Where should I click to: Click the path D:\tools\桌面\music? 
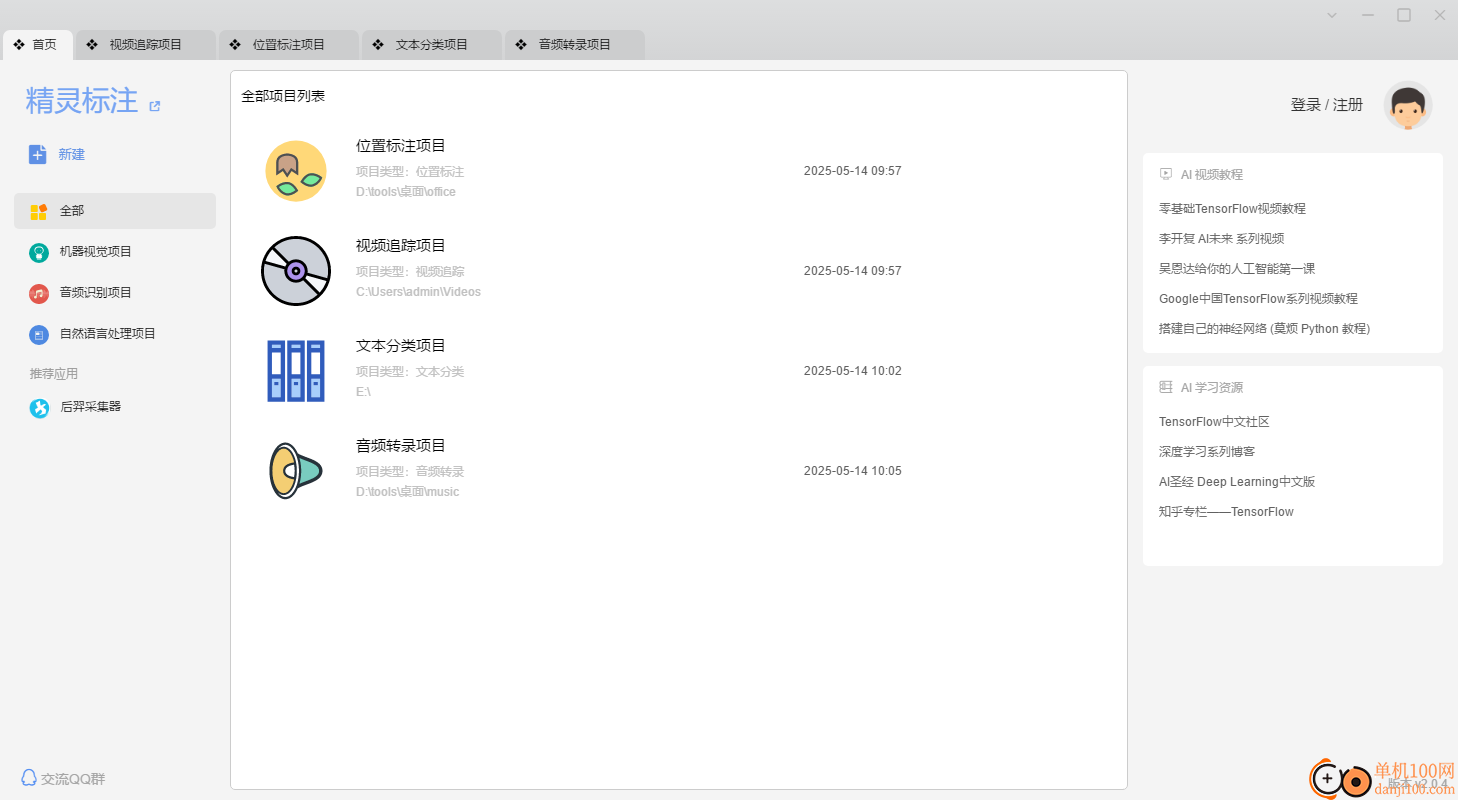click(408, 492)
